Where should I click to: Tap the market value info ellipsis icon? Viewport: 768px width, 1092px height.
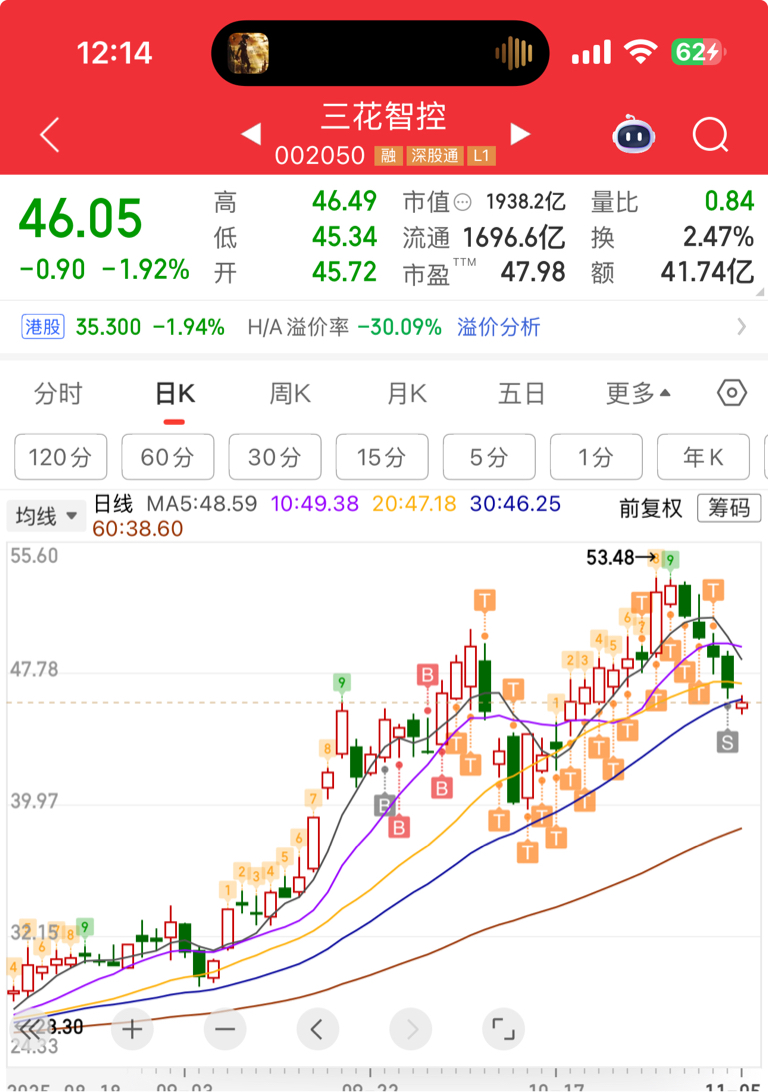462,203
